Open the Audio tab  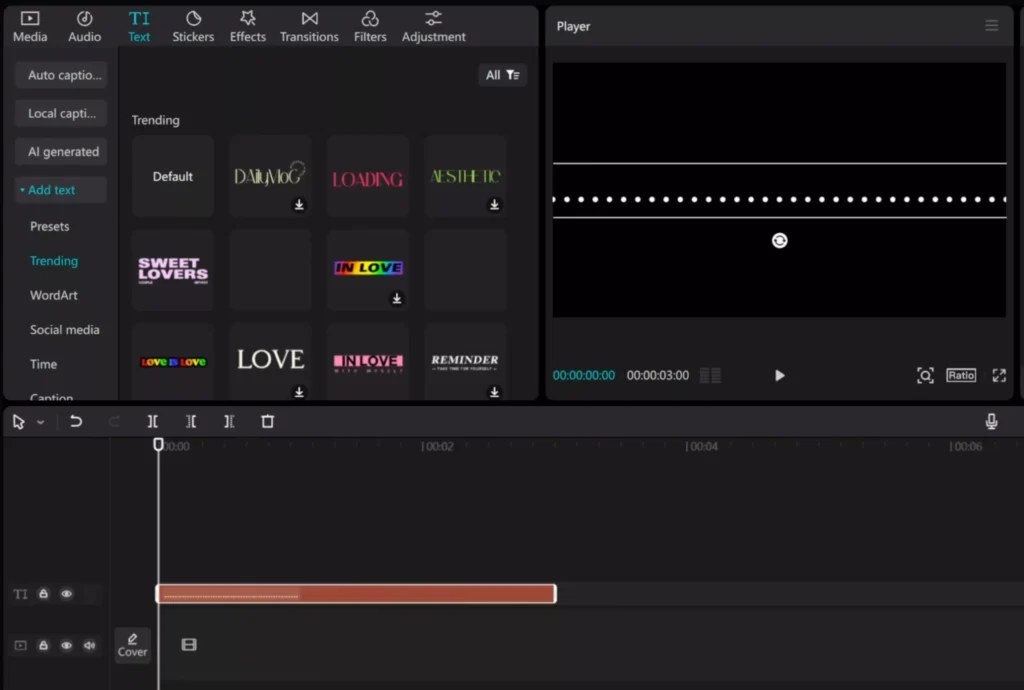[x=84, y=27]
